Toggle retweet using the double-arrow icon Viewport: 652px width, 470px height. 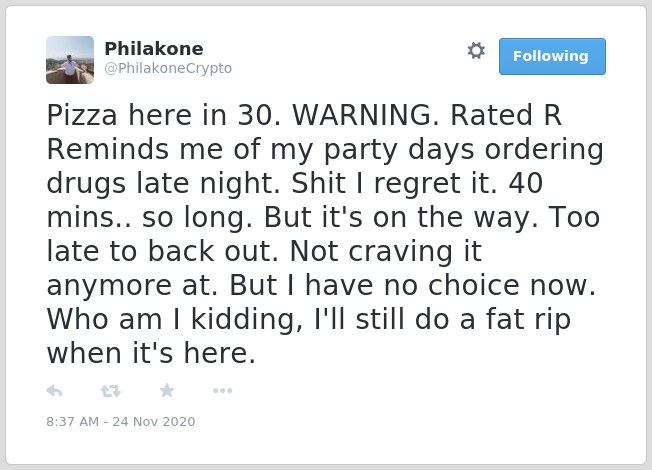pos(111,391)
